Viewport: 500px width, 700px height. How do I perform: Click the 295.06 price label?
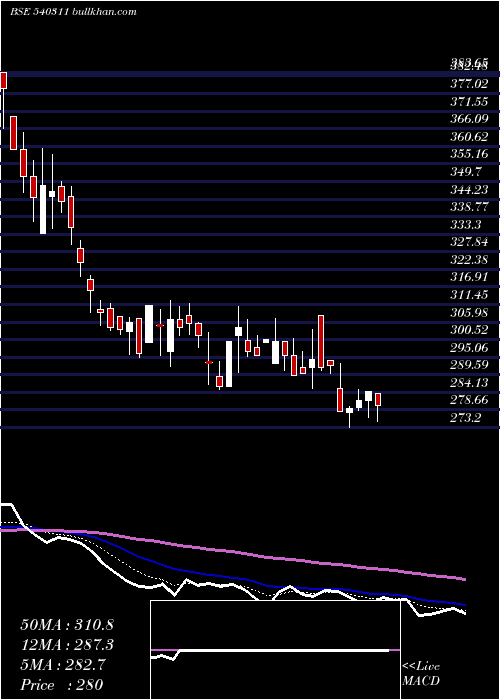(x=469, y=347)
